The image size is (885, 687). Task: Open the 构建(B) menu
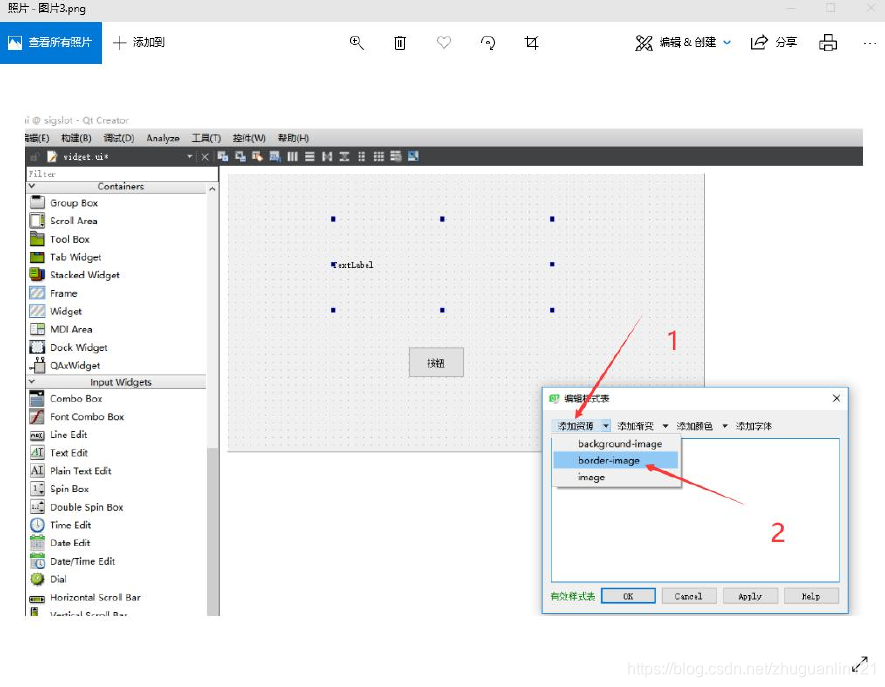click(x=76, y=138)
